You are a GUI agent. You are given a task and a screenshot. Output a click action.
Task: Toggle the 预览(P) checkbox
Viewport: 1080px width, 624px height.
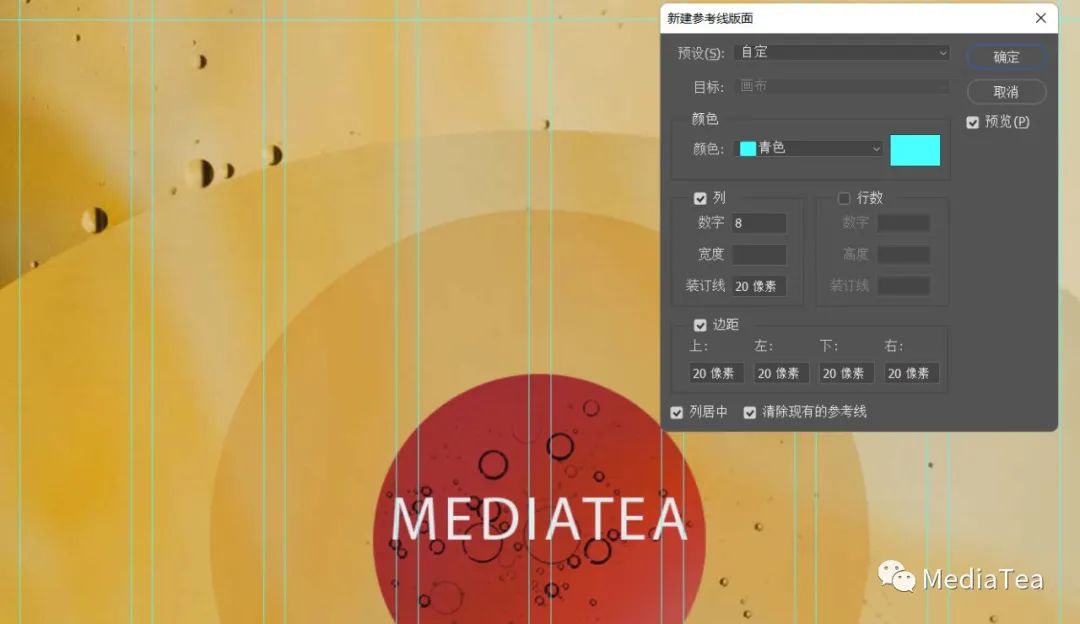coord(973,123)
